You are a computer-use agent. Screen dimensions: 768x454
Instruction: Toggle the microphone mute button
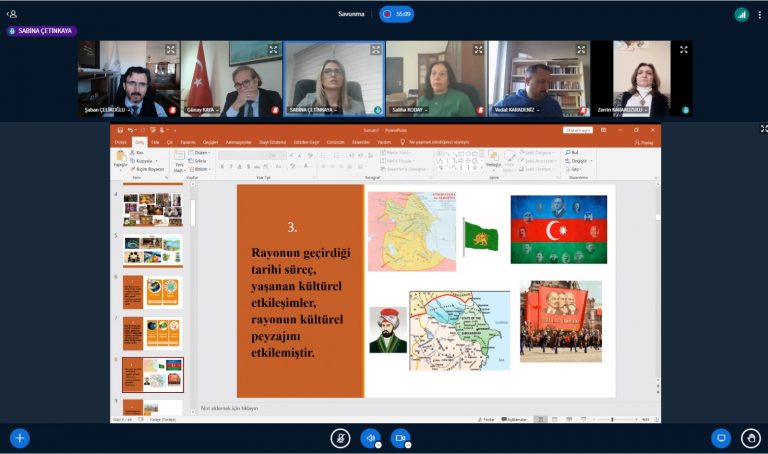click(x=341, y=438)
